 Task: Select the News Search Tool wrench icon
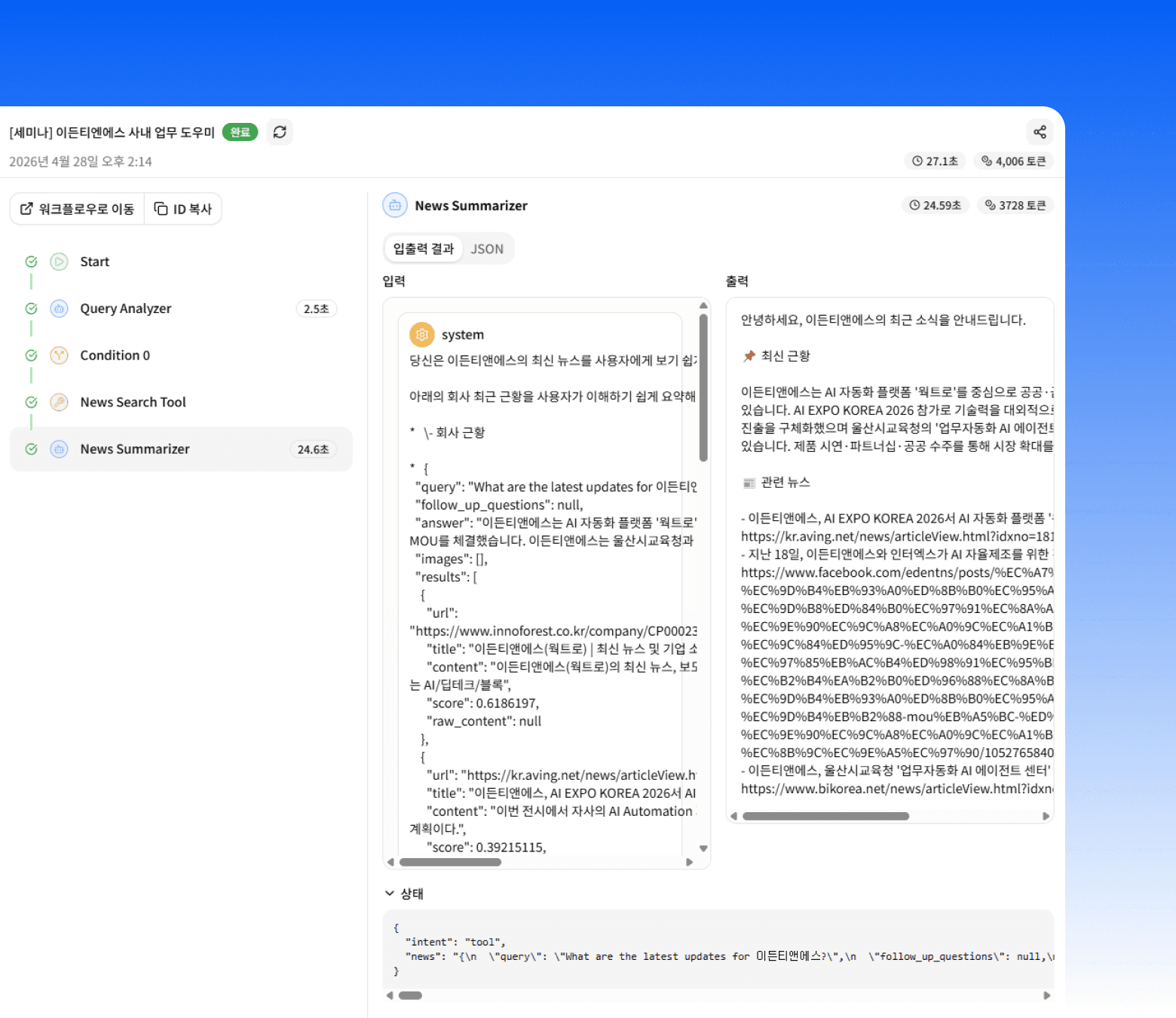[x=59, y=402]
